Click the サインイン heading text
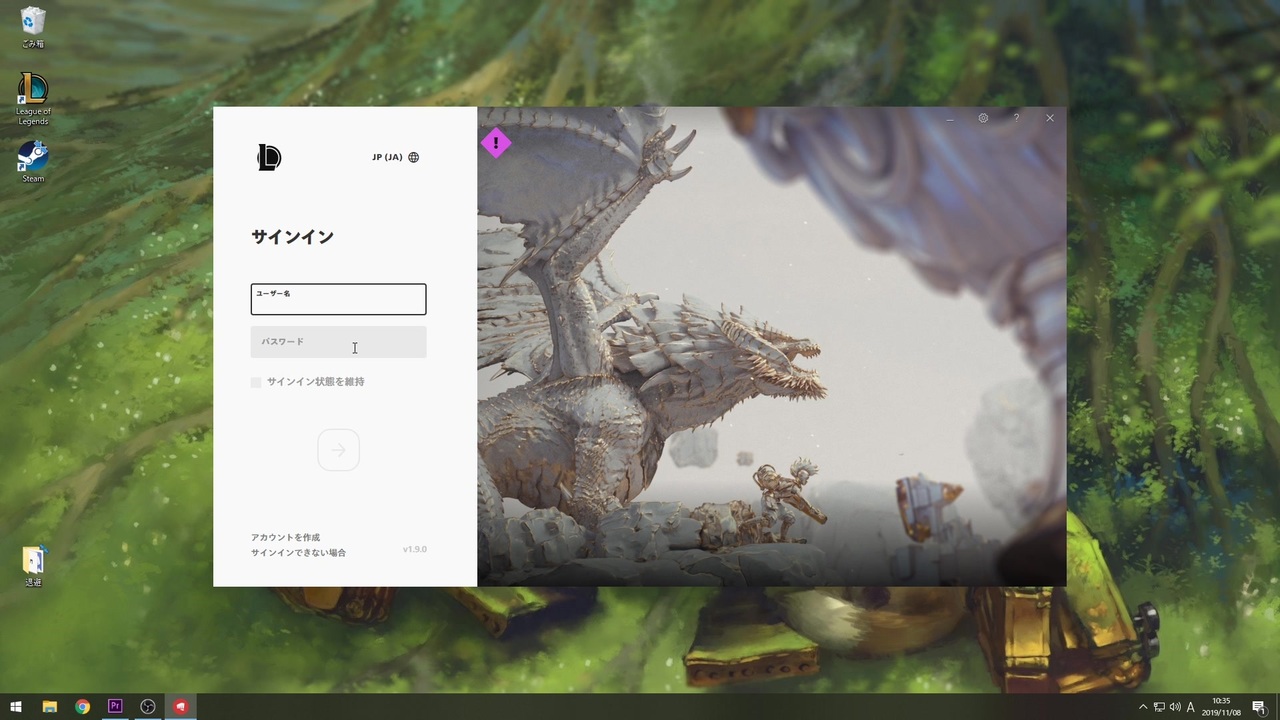This screenshot has width=1280, height=720. tap(292, 237)
